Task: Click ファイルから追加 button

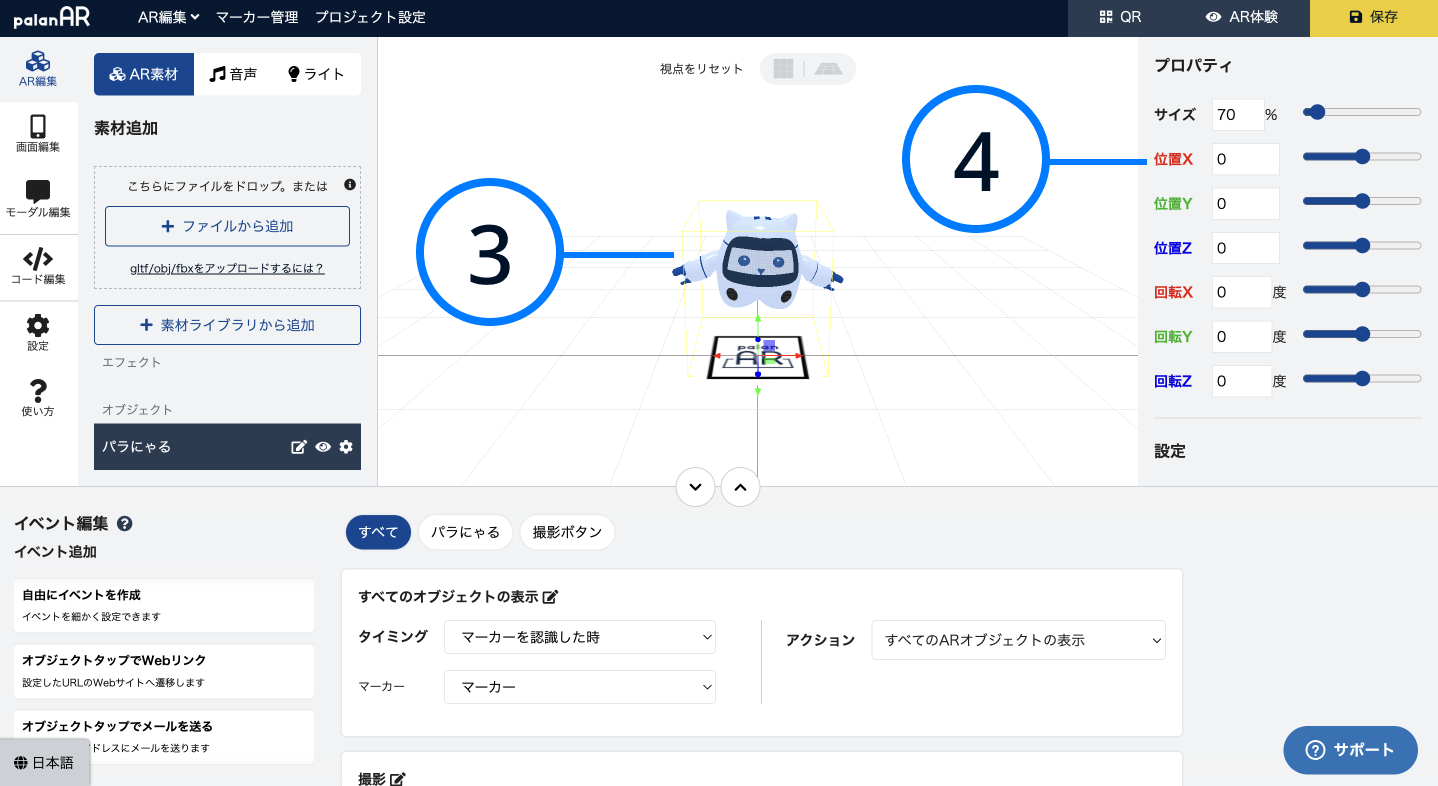Action: 227,226
